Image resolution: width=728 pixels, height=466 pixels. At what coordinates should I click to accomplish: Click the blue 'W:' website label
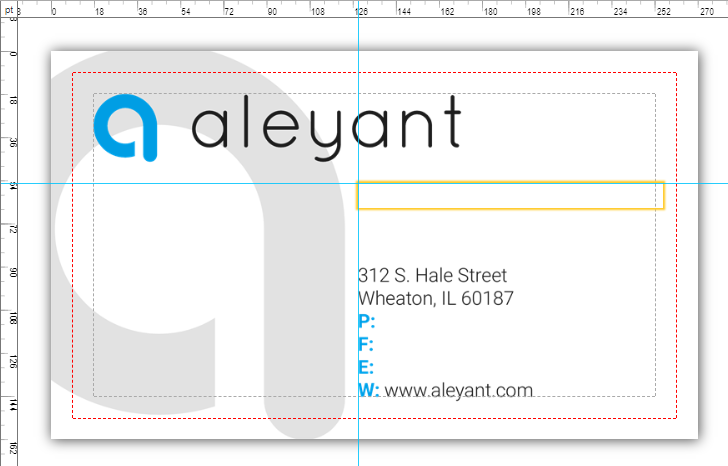tap(369, 390)
